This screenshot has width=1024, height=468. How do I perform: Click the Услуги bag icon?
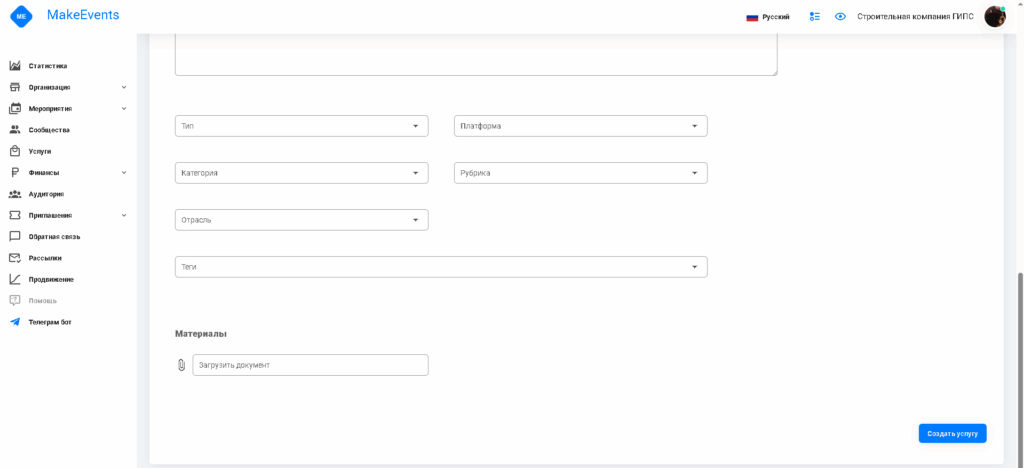pyautogui.click(x=15, y=151)
